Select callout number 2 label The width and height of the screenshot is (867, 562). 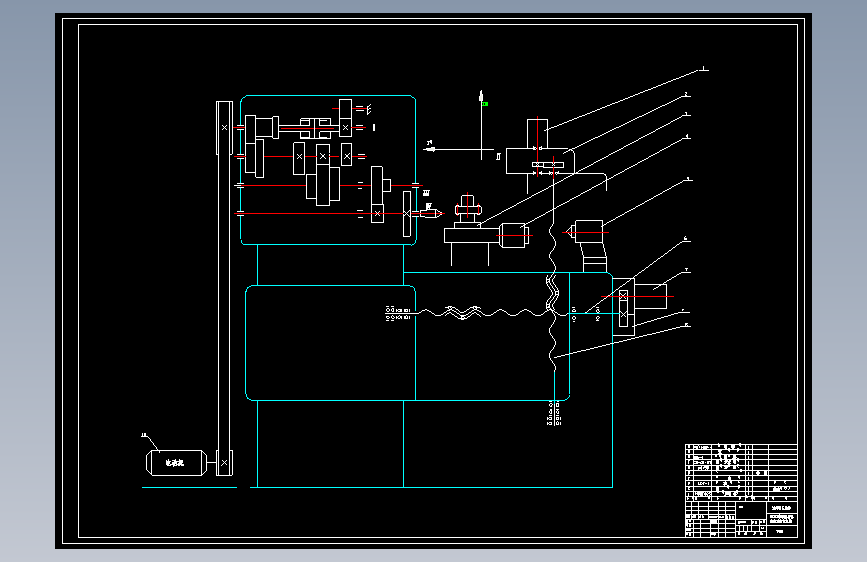pyautogui.click(x=686, y=95)
